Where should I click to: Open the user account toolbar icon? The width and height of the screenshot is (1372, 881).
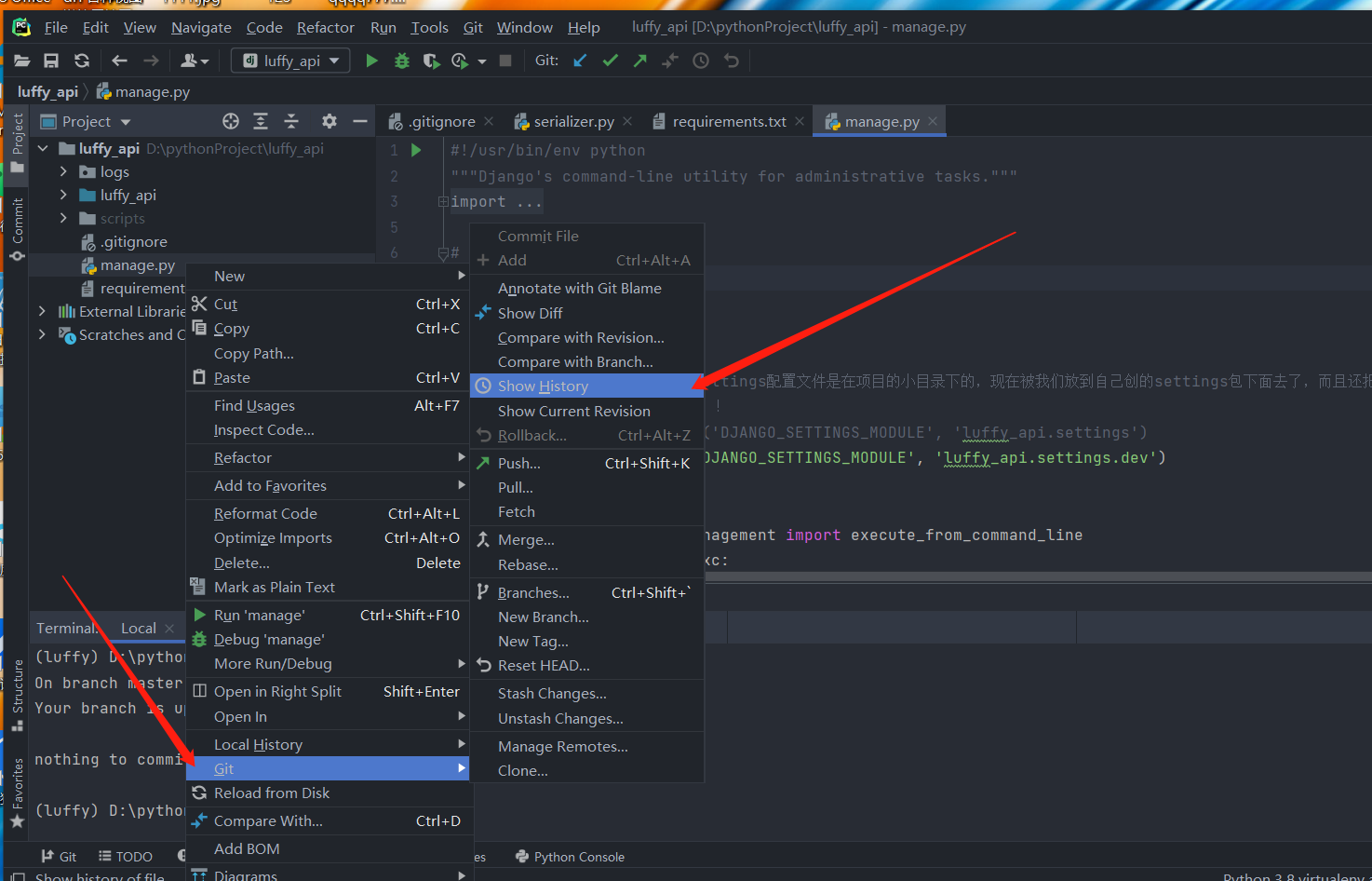194,61
